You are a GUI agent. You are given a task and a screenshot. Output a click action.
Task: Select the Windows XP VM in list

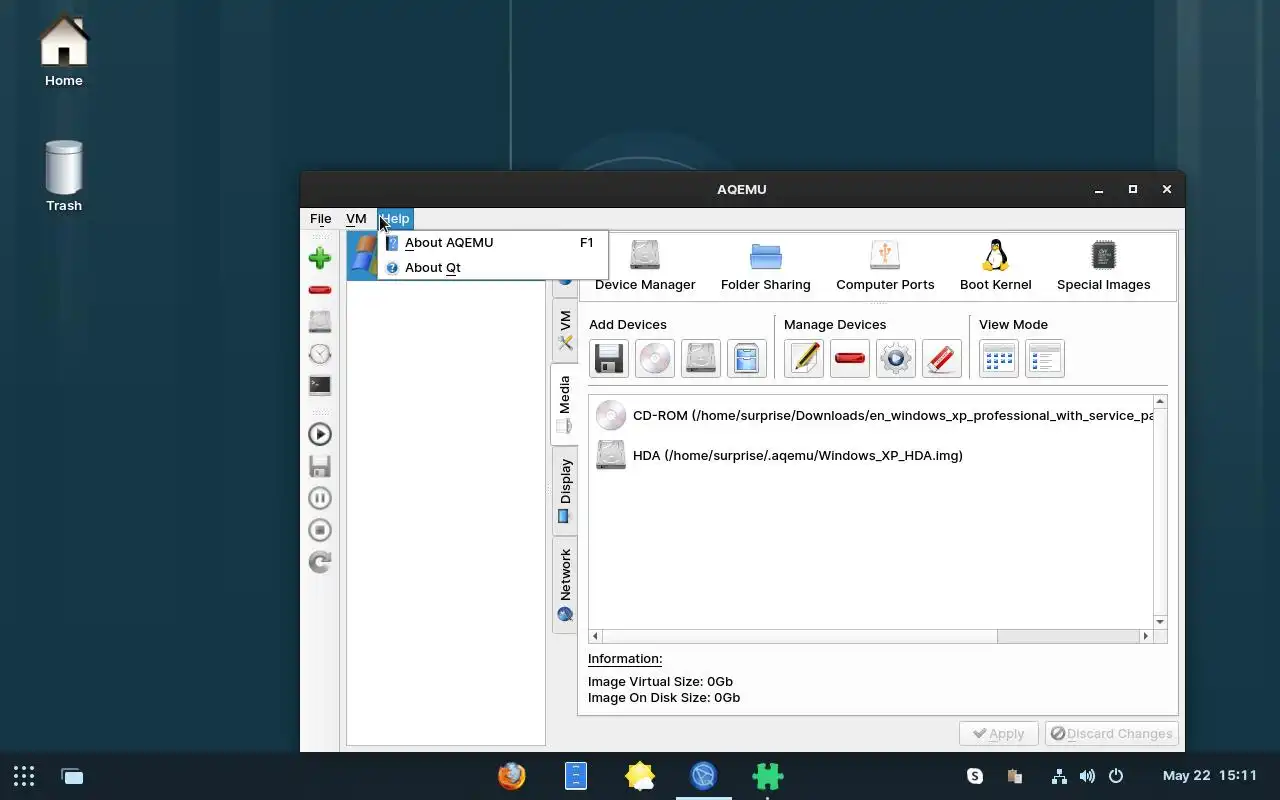pyautogui.click(x=362, y=256)
